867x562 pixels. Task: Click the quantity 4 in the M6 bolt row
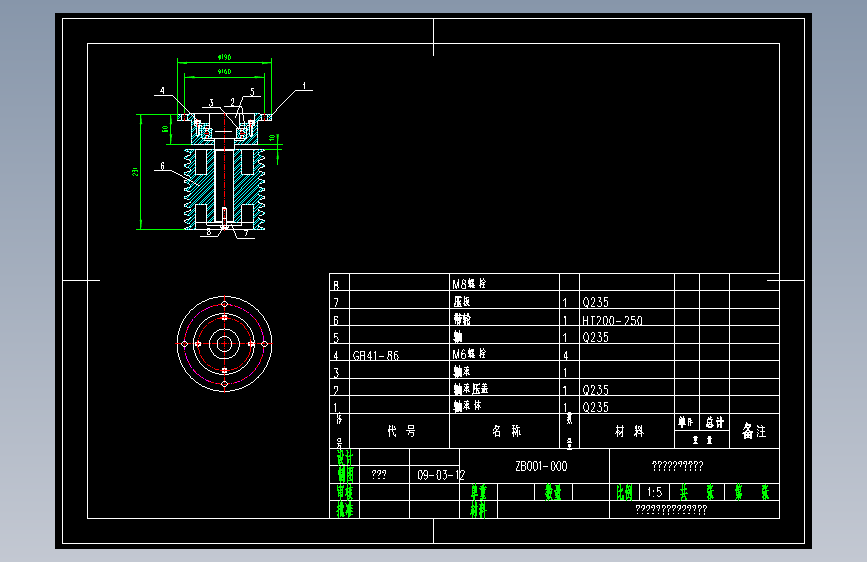pyautogui.click(x=565, y=355)
